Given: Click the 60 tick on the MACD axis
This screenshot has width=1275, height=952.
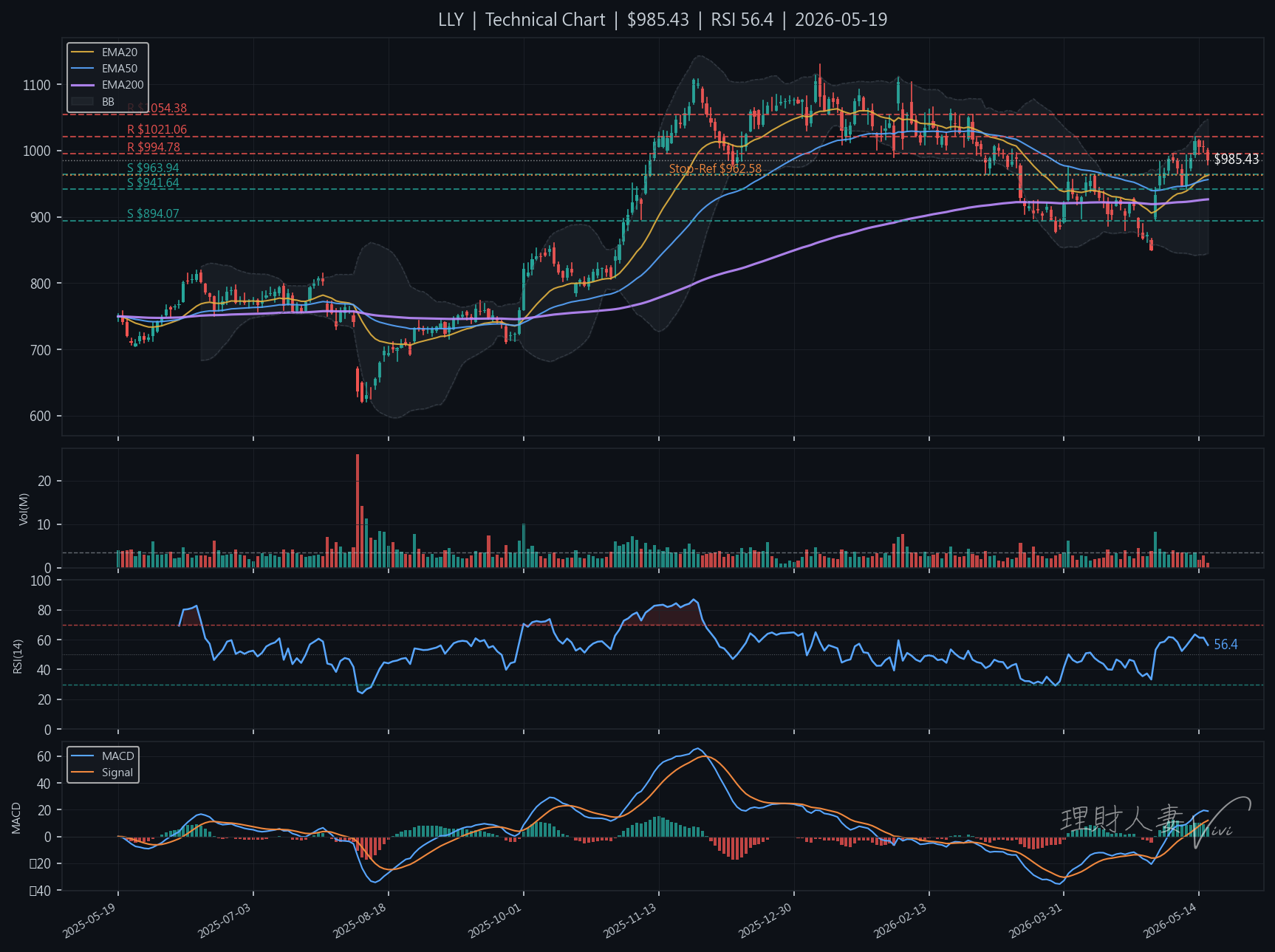Looking at the screenshot, I should coord(44,757).
